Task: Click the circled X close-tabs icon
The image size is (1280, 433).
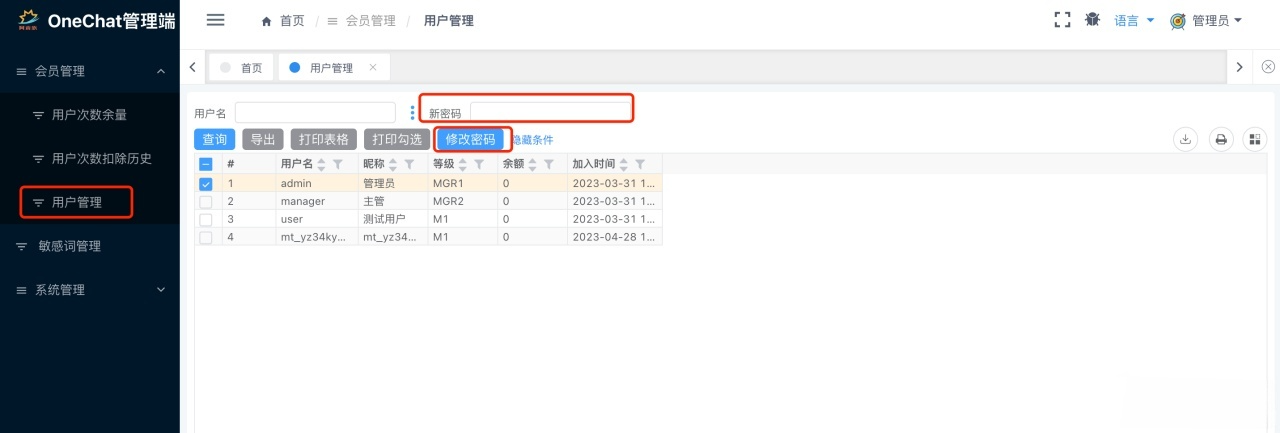Action: 1268,67
